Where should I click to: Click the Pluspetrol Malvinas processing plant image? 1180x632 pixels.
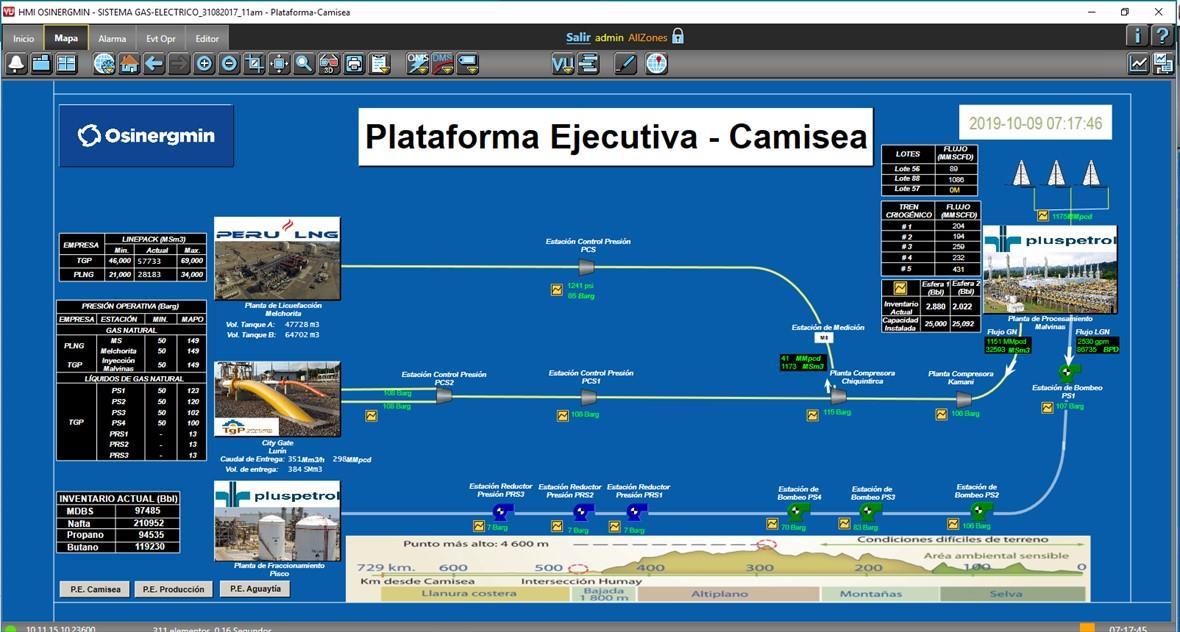(1050, 269)
